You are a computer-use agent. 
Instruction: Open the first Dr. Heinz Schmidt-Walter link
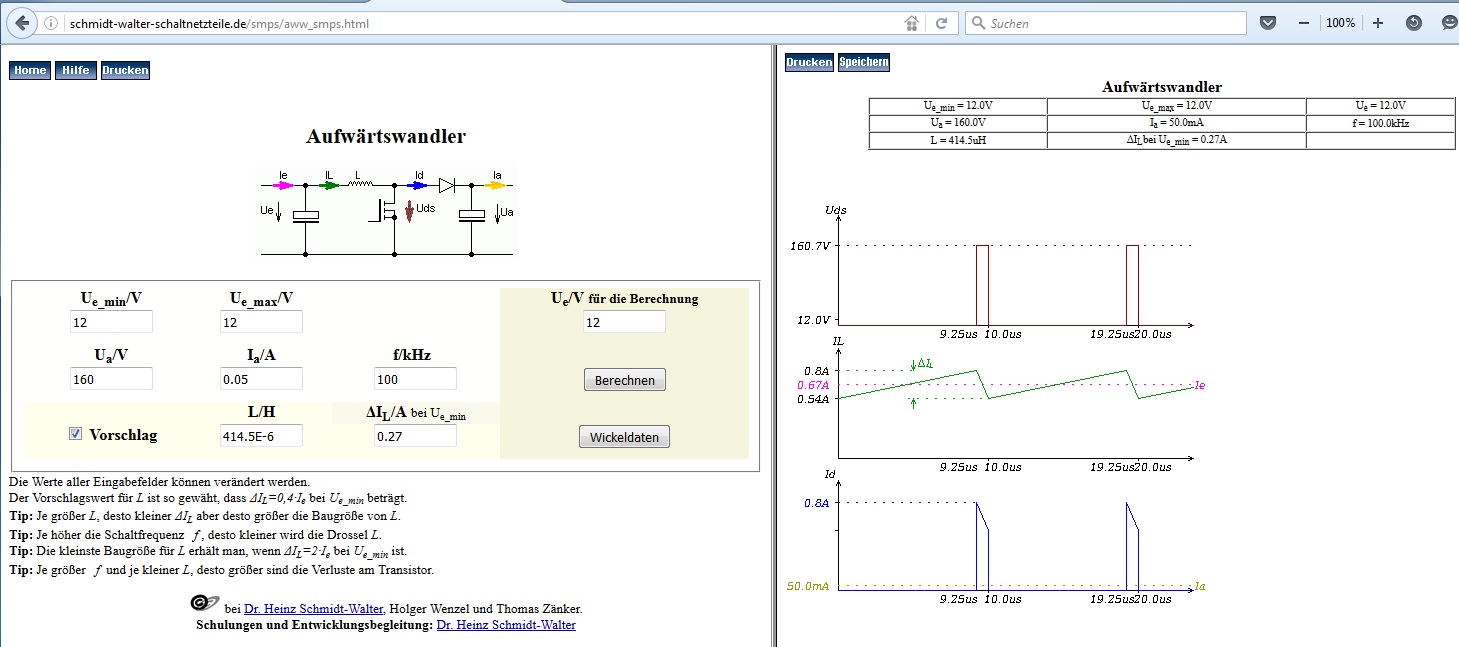[x=314, y=608]
